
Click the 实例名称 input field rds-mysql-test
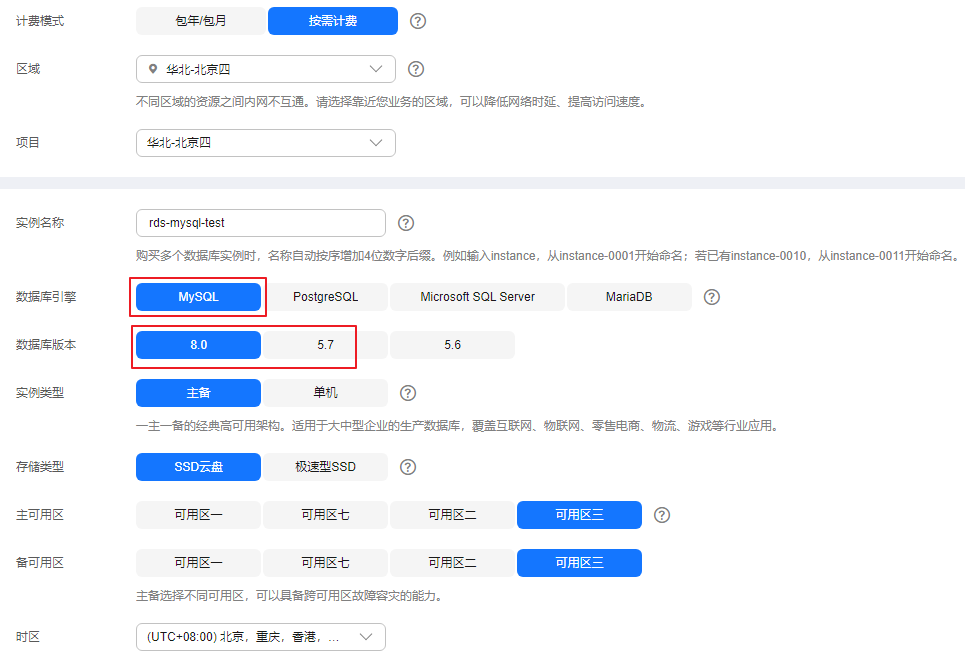click(261, 223)
